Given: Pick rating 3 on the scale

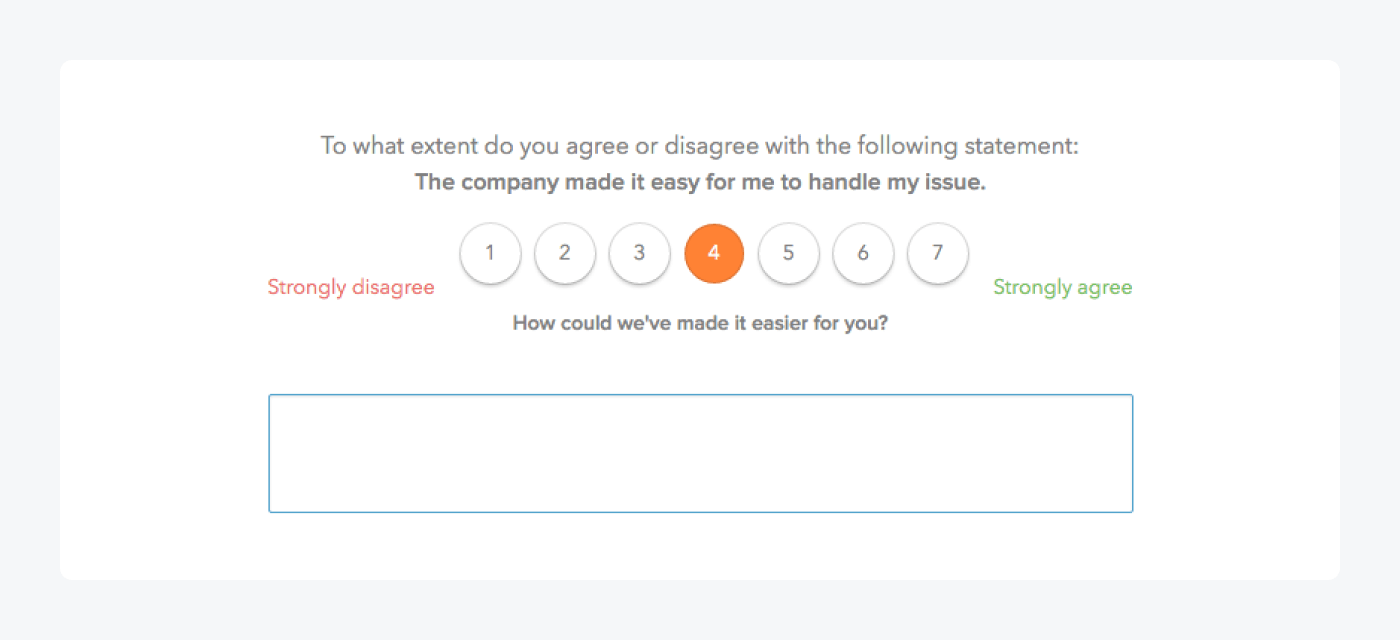Looking at the screenshot, I should (x=639, y=253).
